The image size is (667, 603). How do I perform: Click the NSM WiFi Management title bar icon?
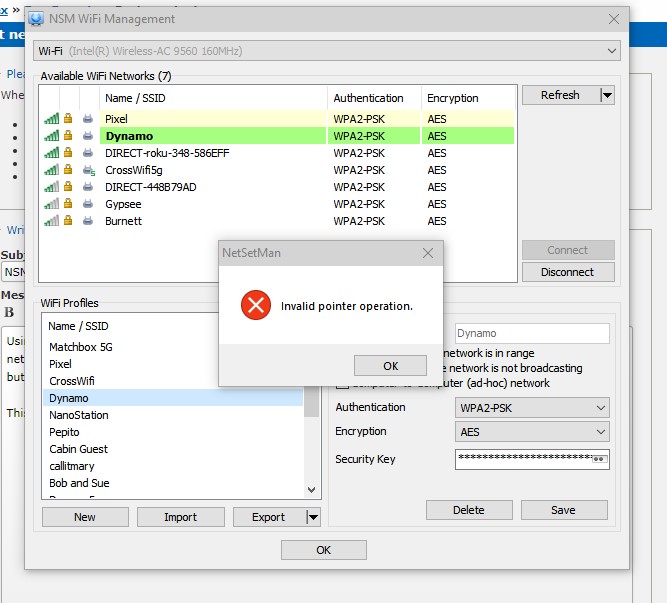[x=36, y=18]
